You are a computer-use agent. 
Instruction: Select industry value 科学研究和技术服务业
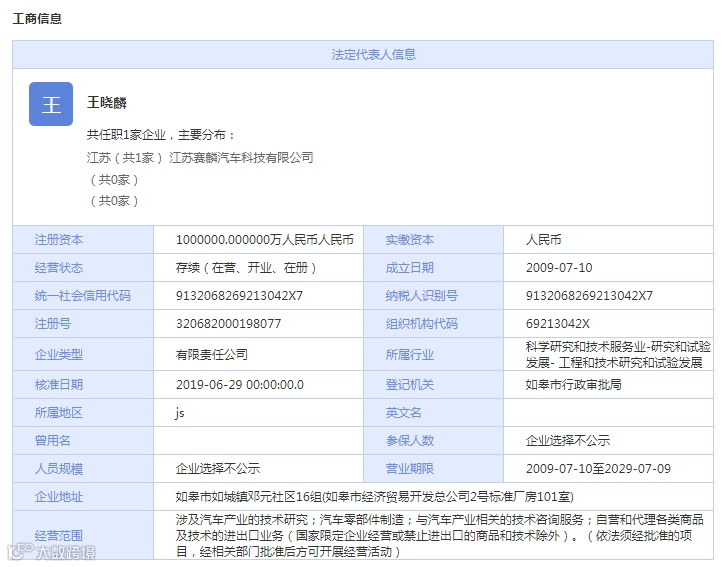[x=586, y=346]
